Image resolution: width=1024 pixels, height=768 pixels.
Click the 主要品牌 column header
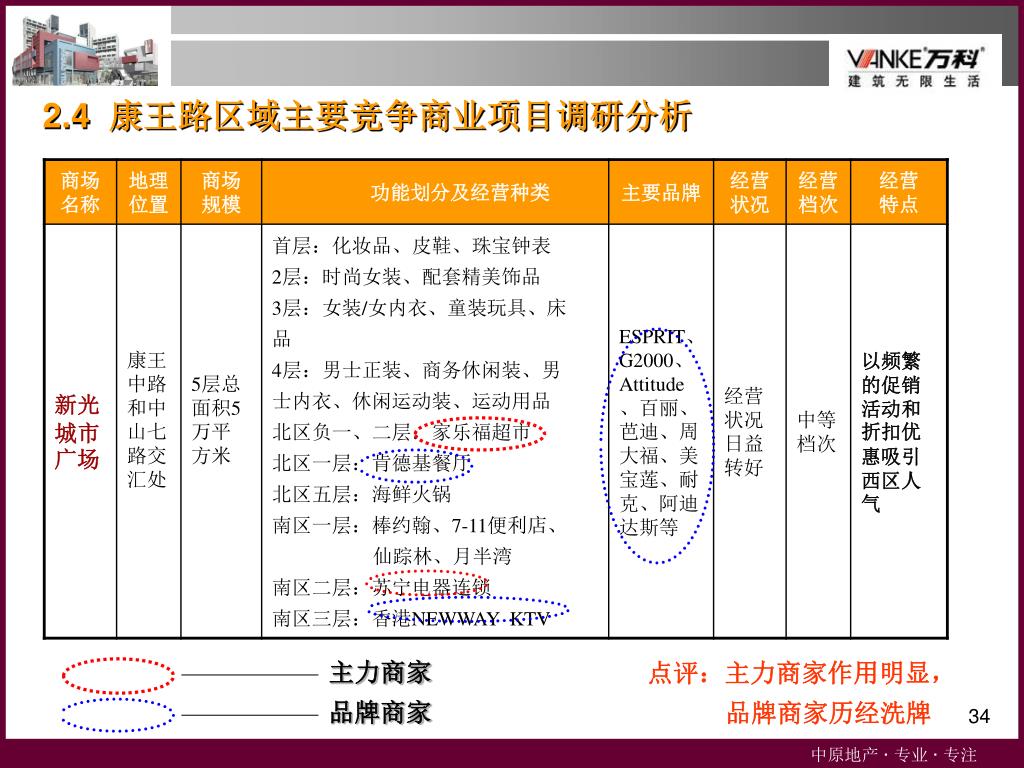pyautogui.click(x=661, y=193)
